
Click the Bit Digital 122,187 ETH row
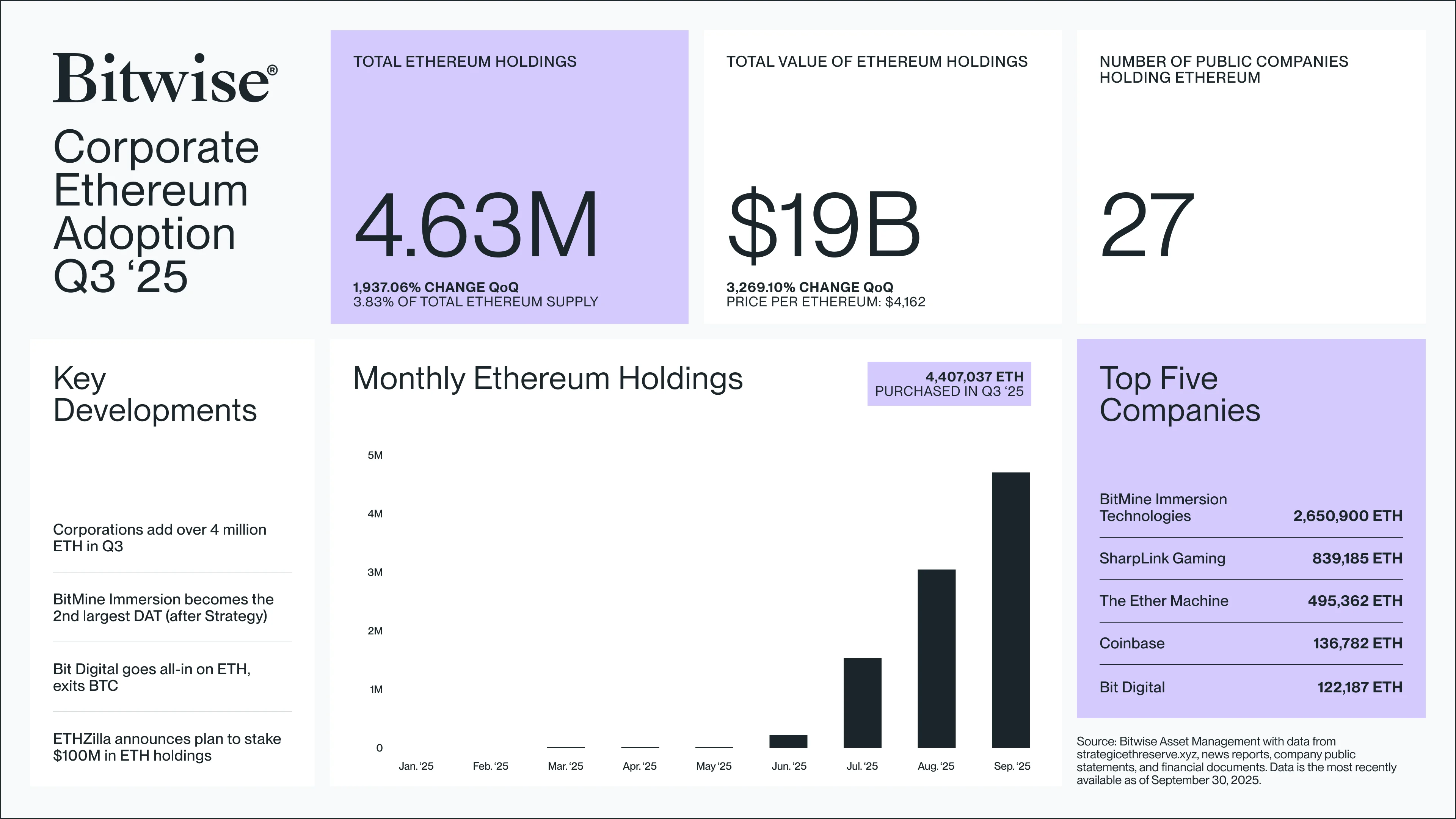tap(1250, 687)
